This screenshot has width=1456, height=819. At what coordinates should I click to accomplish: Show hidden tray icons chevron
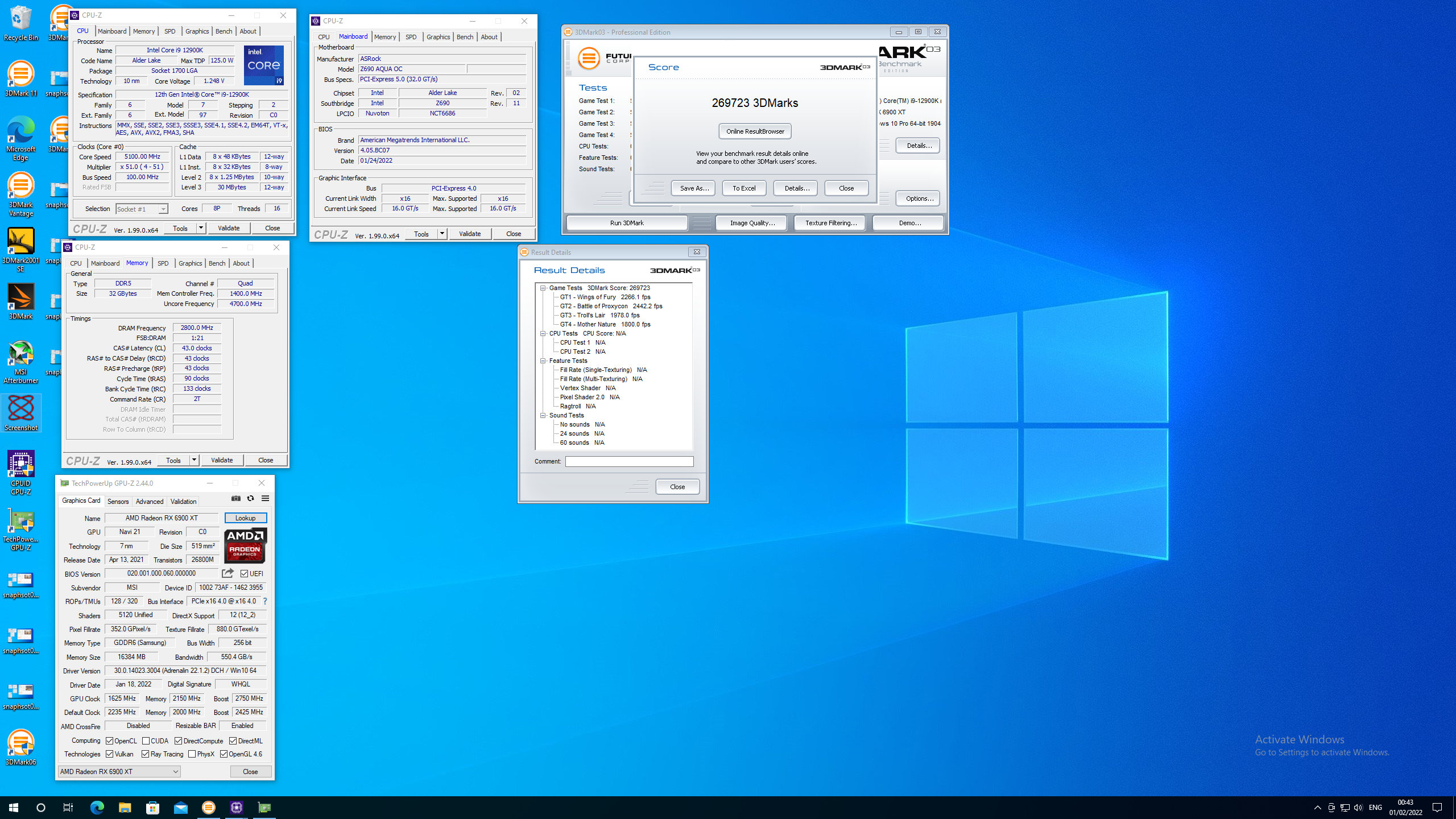click(1317, 808)
